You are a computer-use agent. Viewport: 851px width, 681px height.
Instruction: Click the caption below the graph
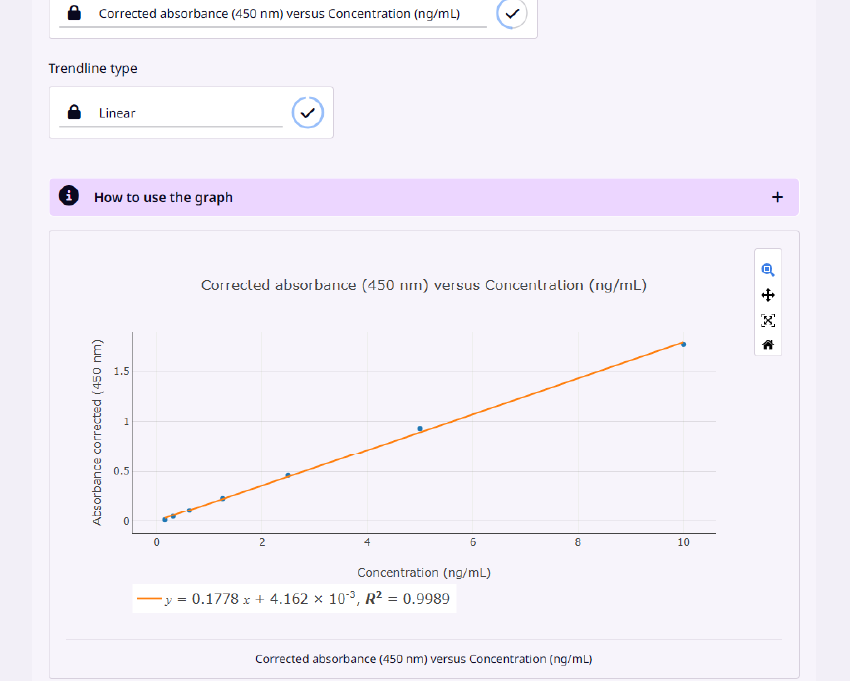[423, 659]
